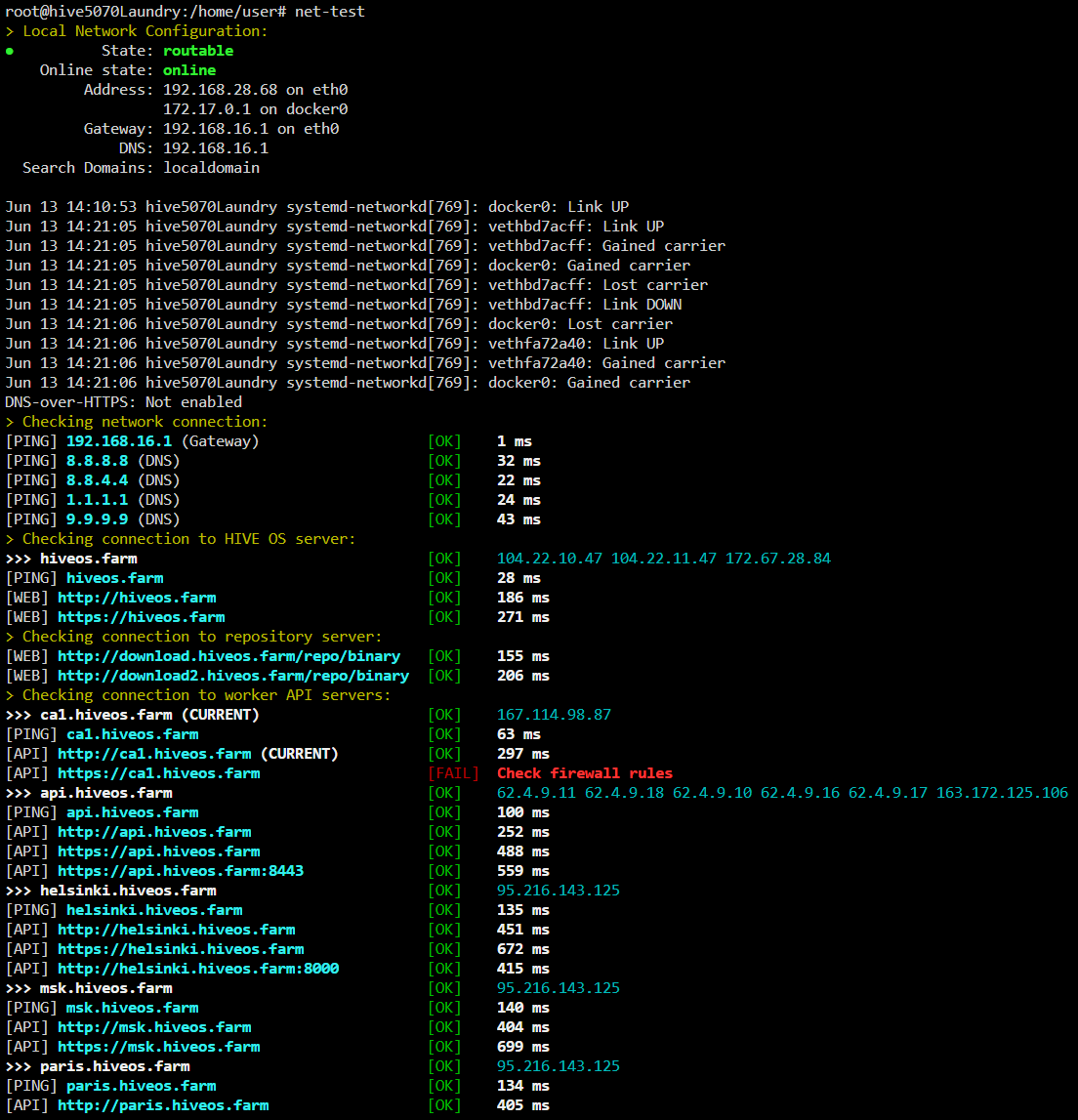Select the '559 ms' result for port 8443

coord(523,871)
